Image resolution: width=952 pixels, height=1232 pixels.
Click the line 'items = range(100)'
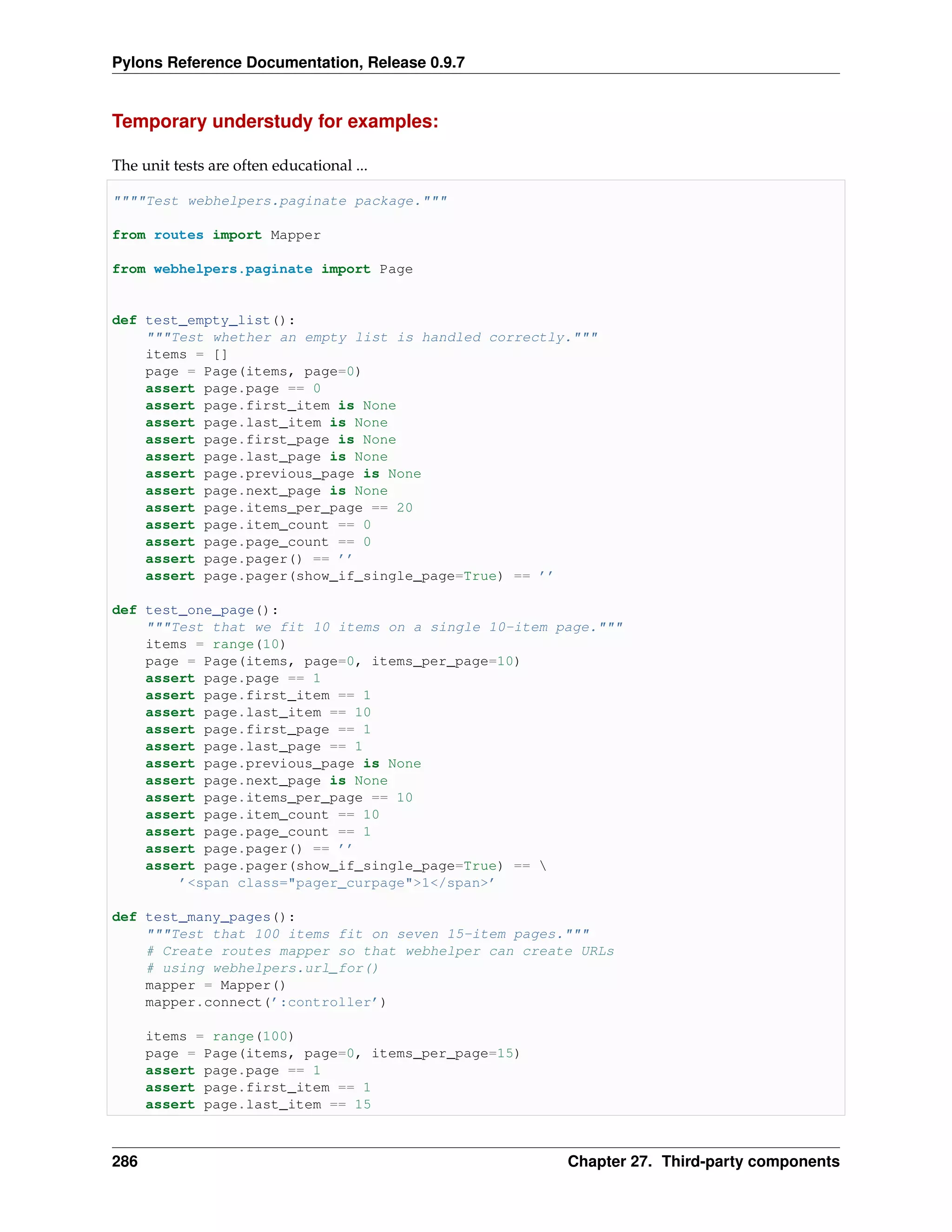tap(220, 1036)
